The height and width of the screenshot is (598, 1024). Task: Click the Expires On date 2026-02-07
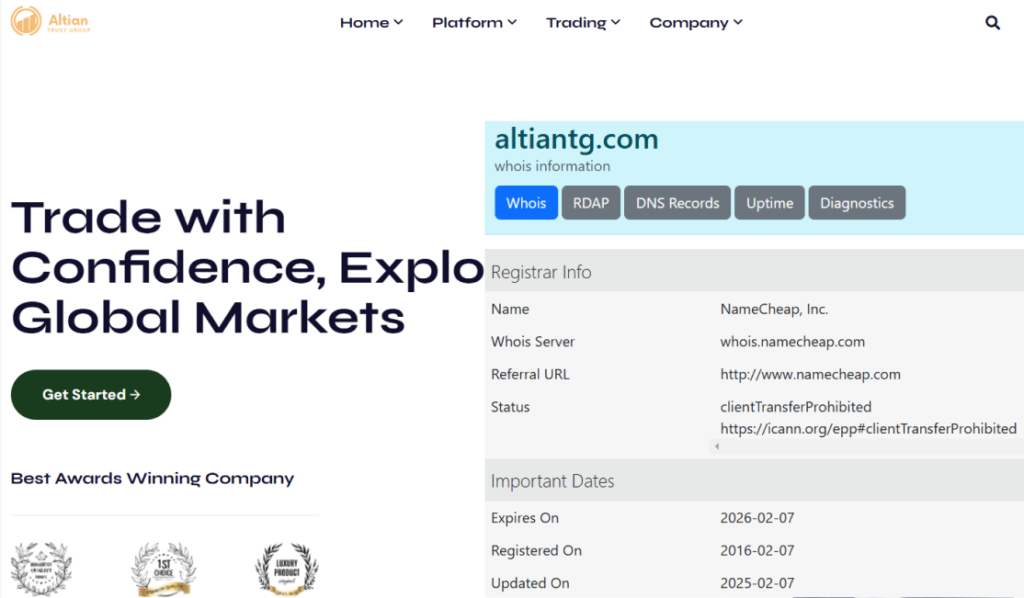757,518
